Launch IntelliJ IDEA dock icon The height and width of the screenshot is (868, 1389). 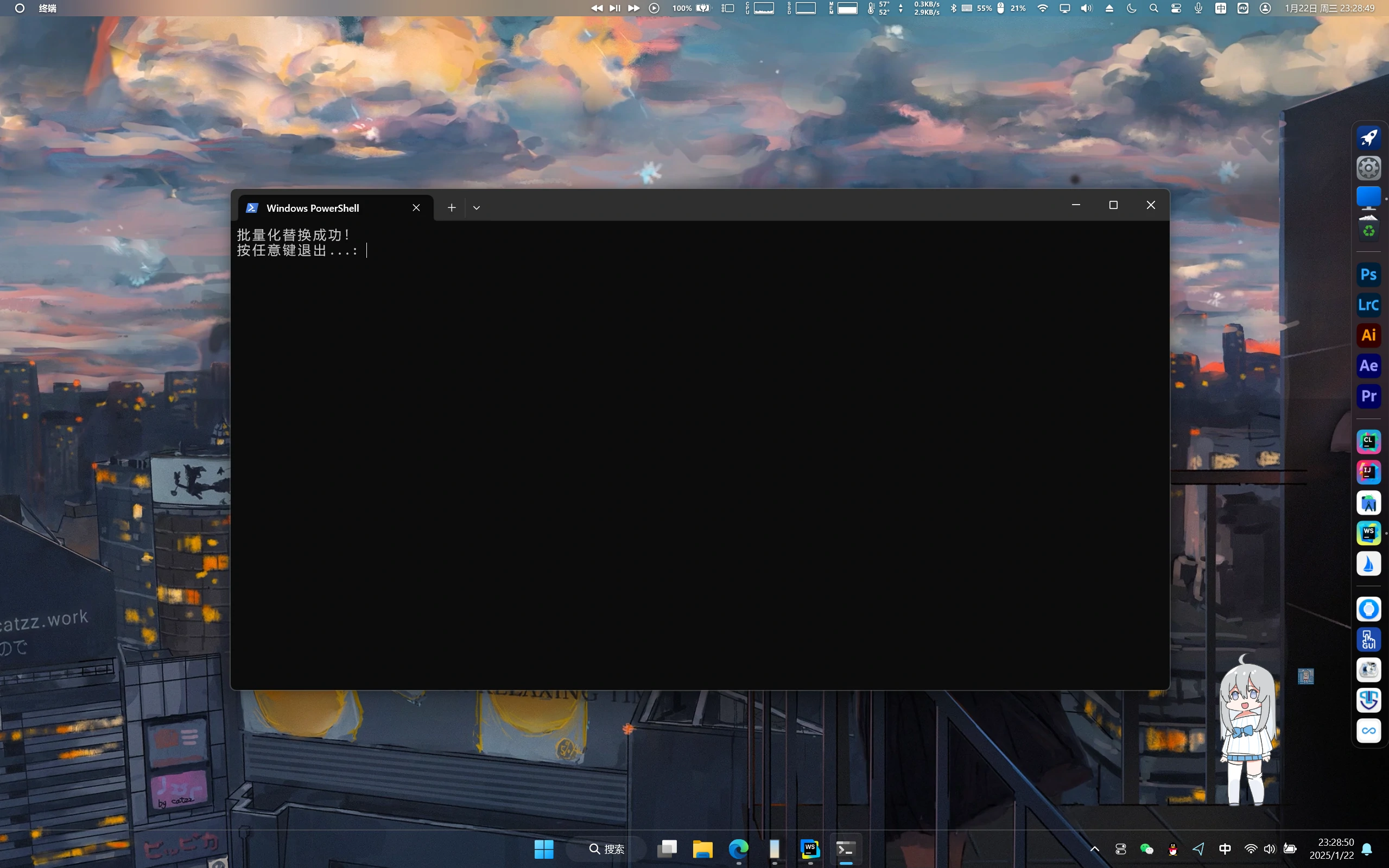[x=1368, y=472]
